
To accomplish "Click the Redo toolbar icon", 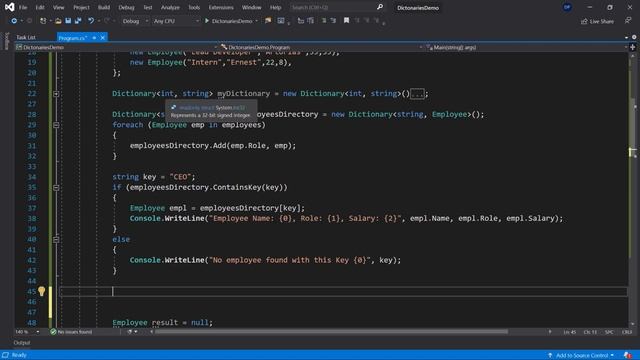I will tap(107, 21).
